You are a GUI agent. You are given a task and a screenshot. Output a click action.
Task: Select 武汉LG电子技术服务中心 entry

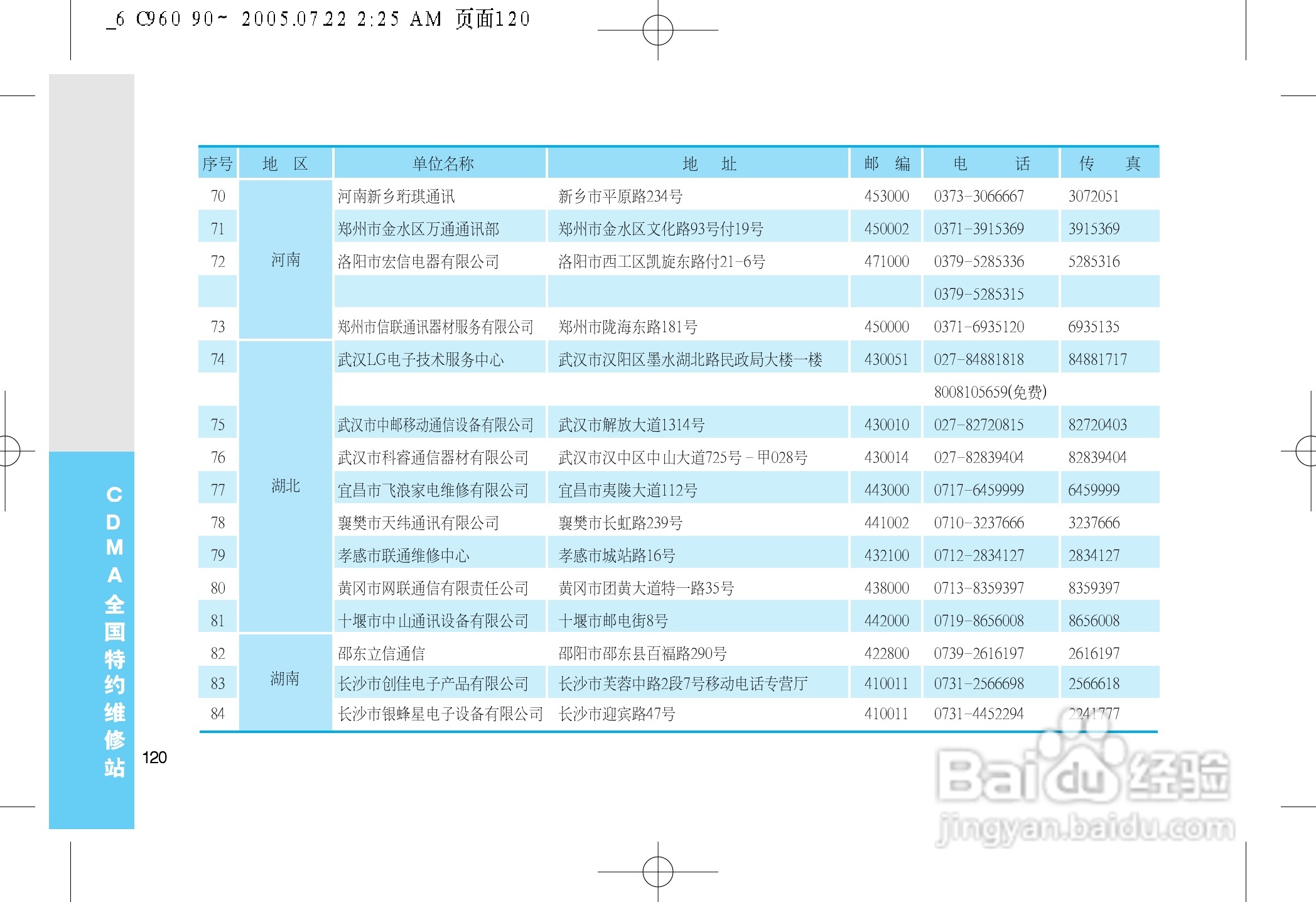coord(421,359)
